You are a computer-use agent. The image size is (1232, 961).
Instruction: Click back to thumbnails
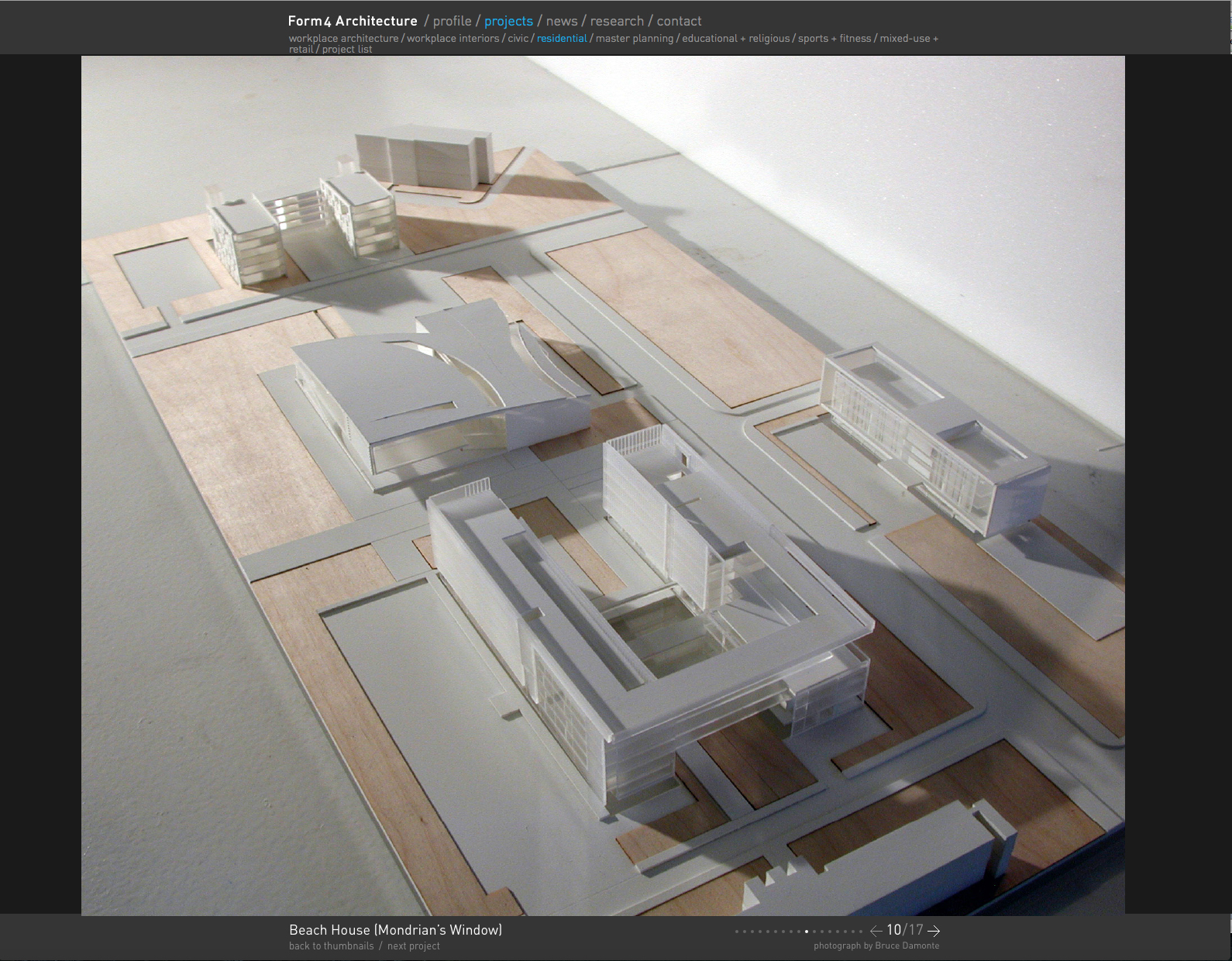click(331, 946)
